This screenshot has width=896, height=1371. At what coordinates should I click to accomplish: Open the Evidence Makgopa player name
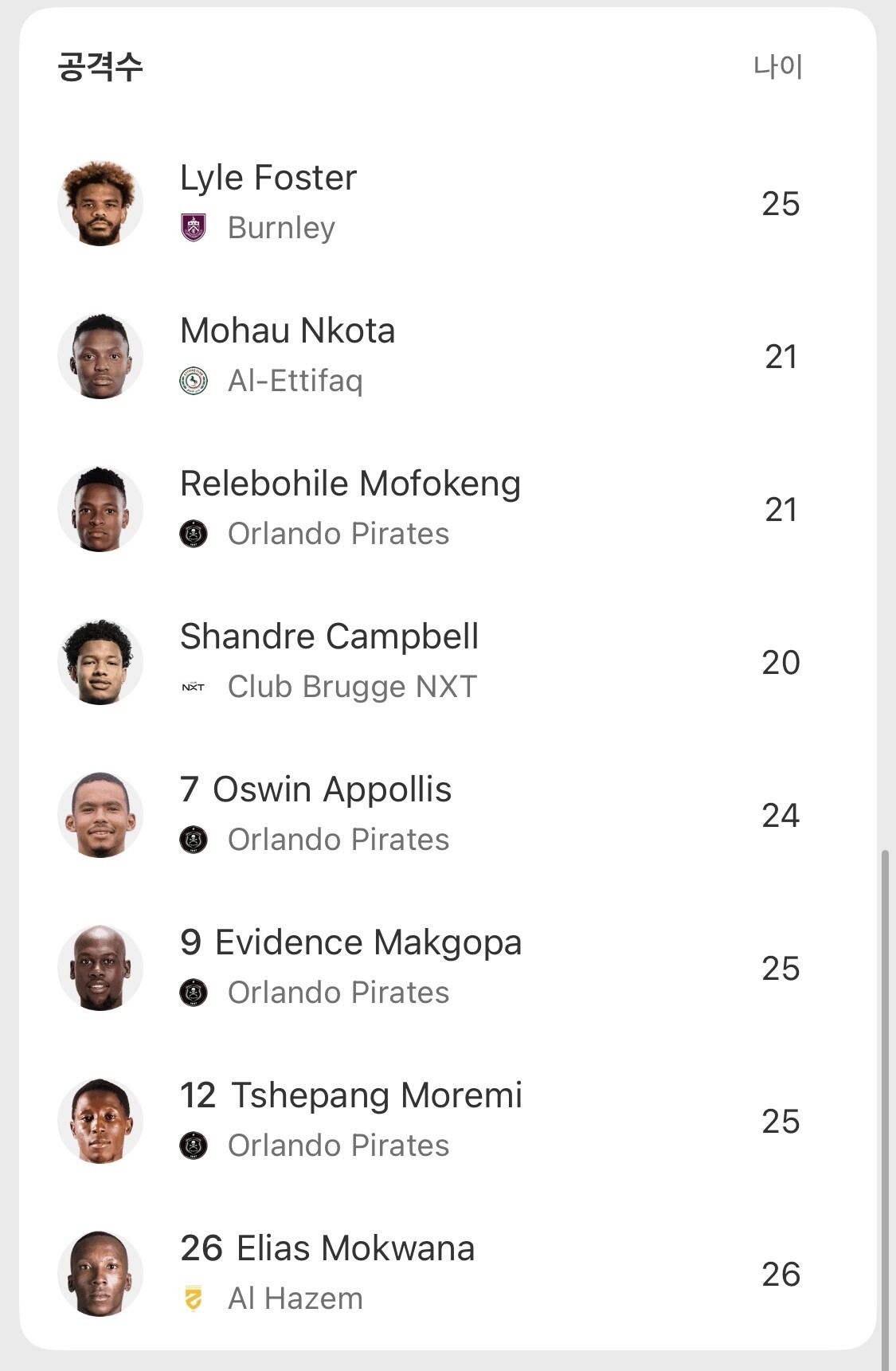[x=368, y=942]
